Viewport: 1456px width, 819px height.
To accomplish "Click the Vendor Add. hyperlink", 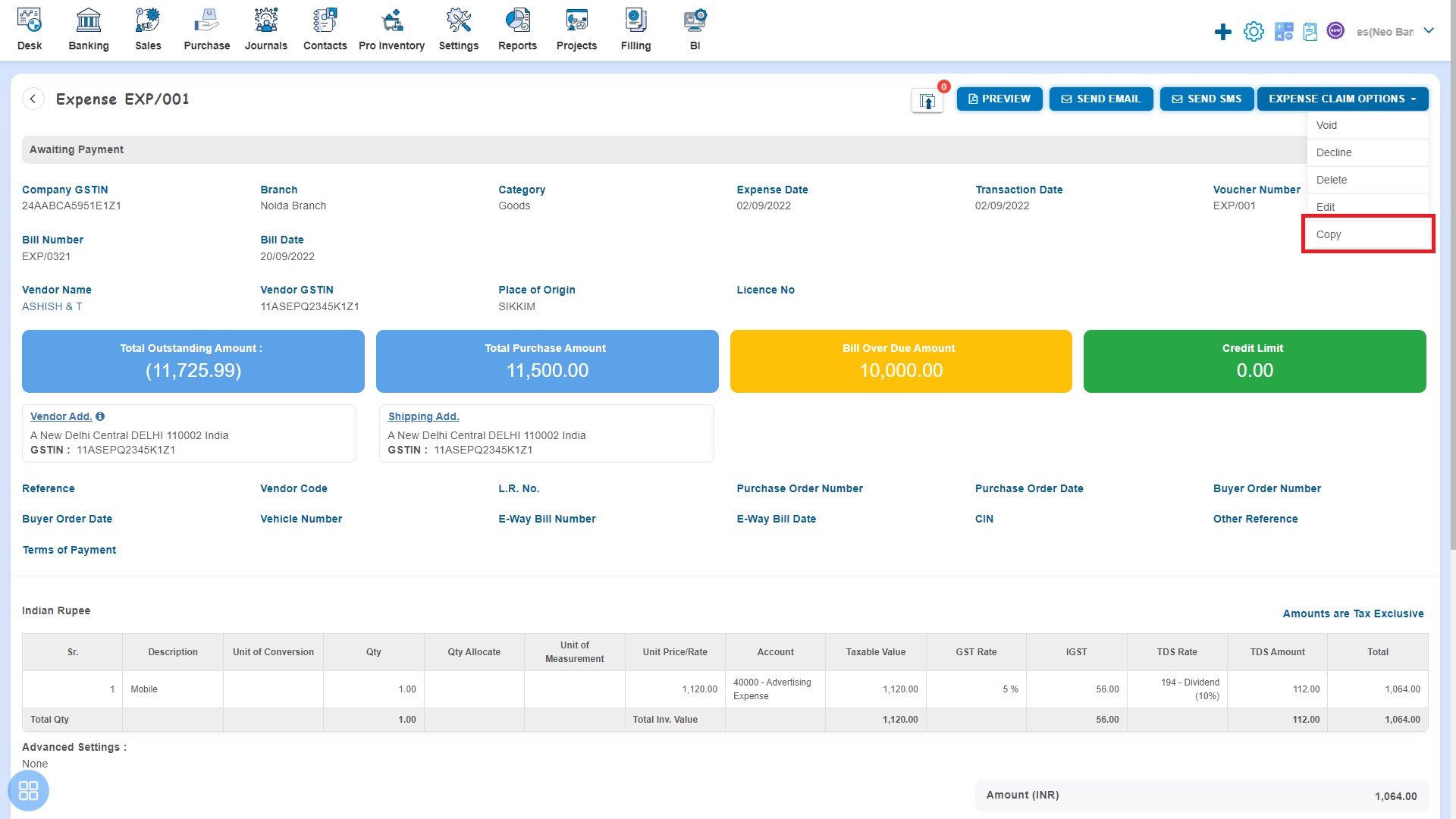I will (59, 415).
